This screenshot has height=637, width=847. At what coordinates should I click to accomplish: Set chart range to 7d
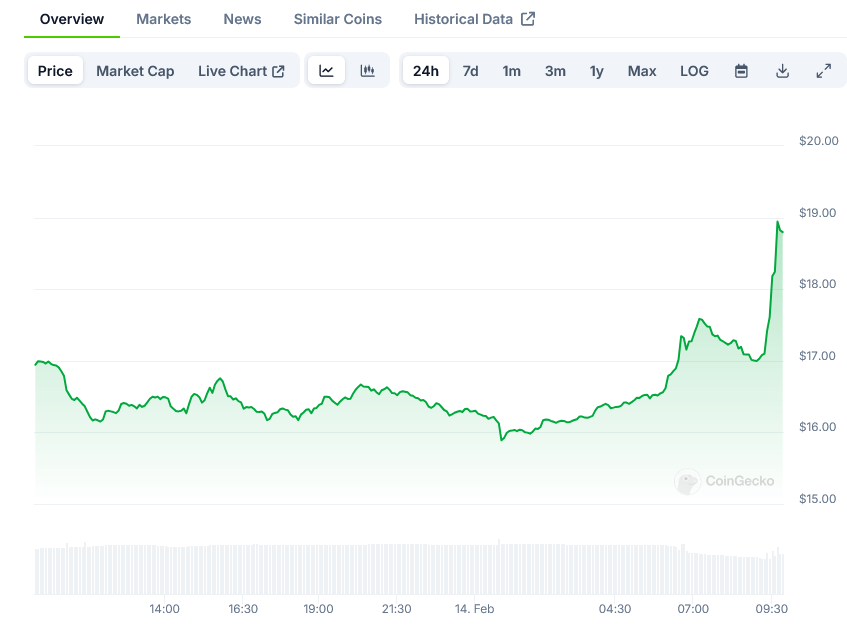tap(470, 71)
